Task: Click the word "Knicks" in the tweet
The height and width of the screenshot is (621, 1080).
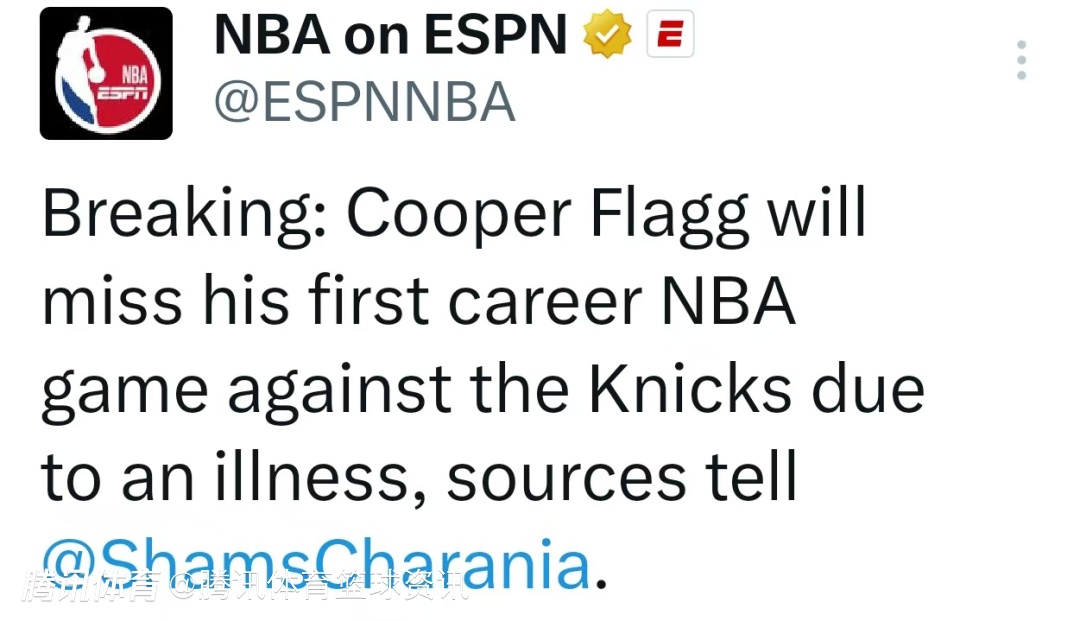Action: [691, 389]
